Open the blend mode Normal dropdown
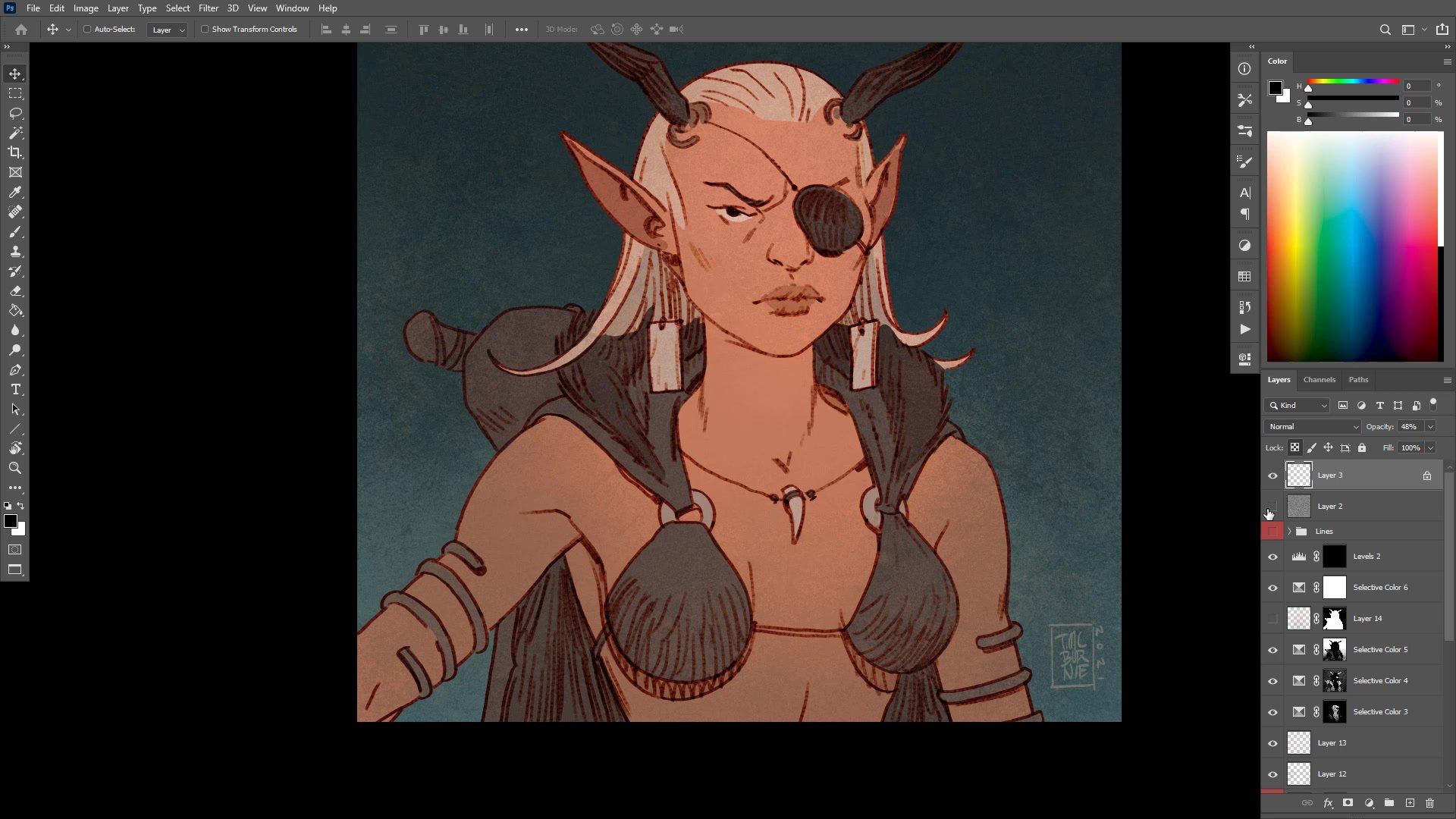Screen dimensions: 1456x819 tap(1313, 427)
